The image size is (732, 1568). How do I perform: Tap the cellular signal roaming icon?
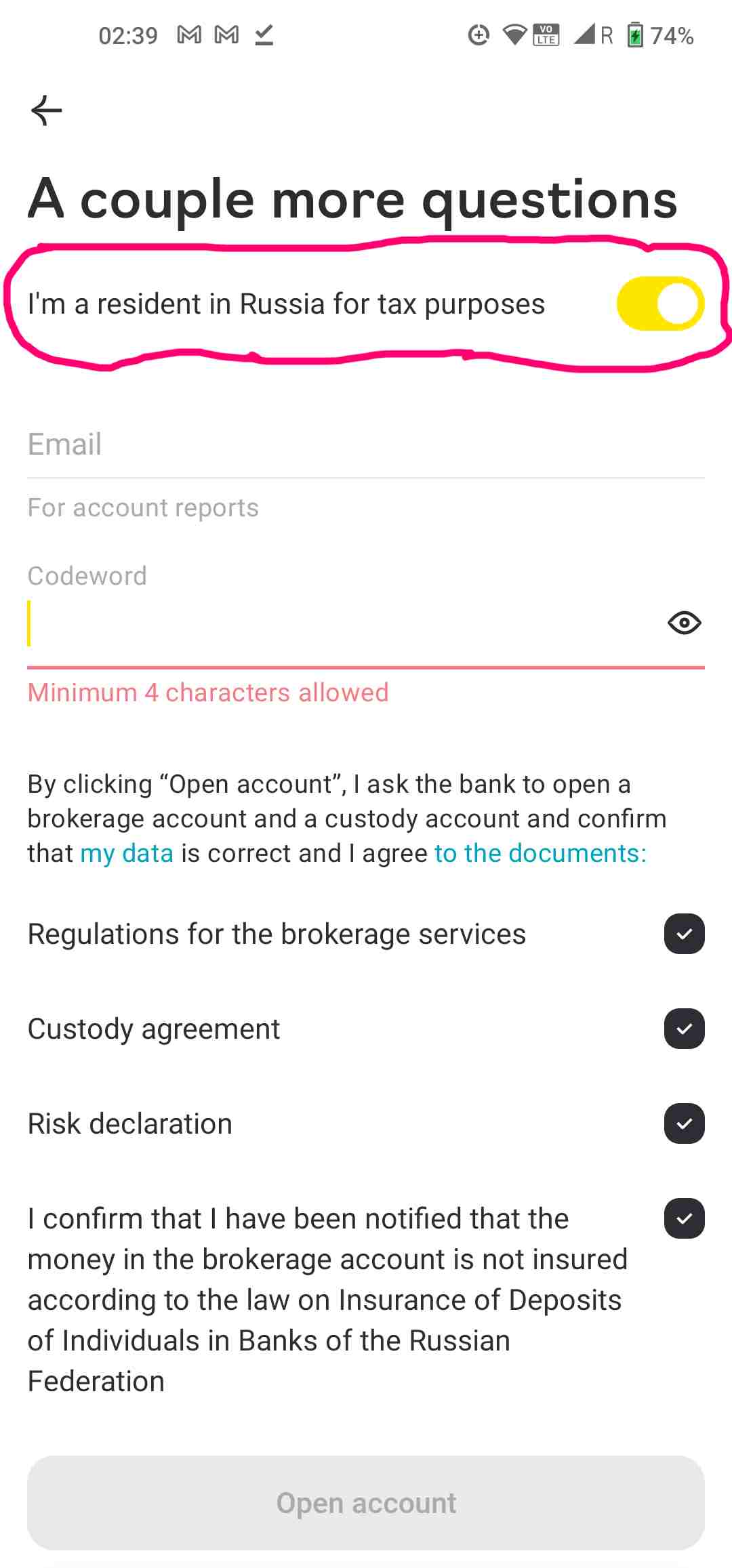[593, 35]
